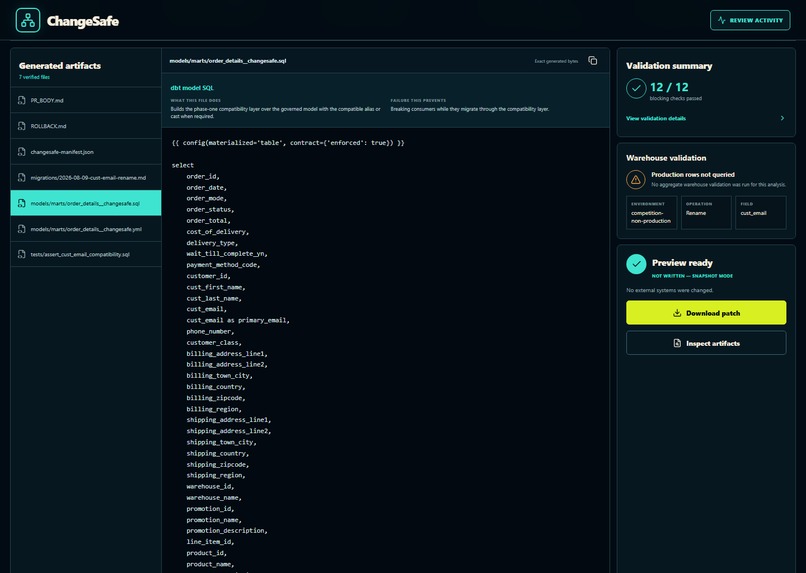Click the document icon in Inspect artifacts
Viewport: 806px width, 573px height.
pos(677,343)
